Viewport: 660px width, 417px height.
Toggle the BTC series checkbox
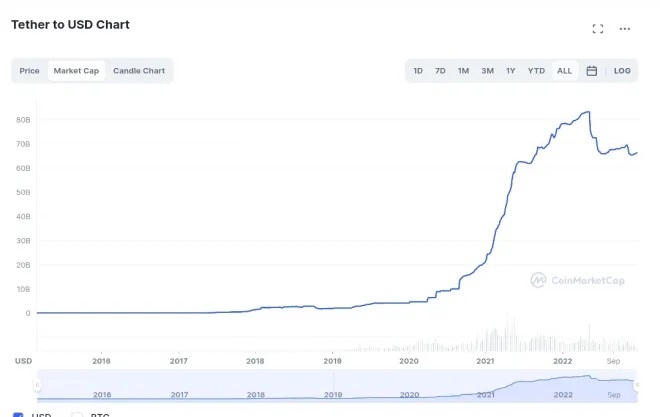click(x=77, y=414)
